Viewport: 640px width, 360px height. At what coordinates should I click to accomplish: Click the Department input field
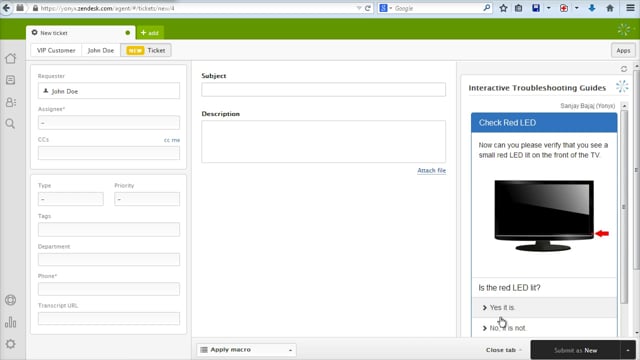(x=109, y=260)
